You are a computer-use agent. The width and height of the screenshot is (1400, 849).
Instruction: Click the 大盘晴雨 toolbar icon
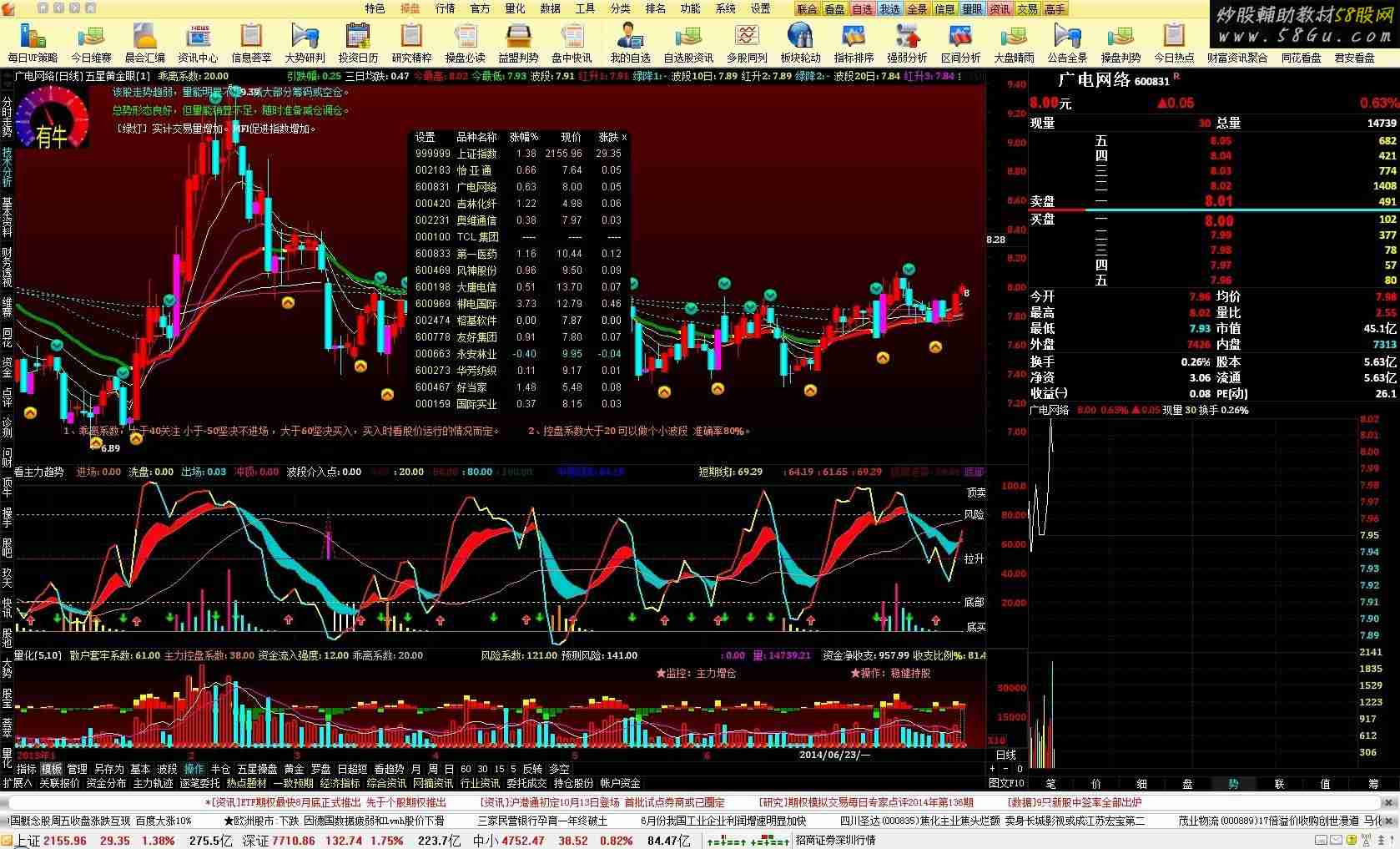[x=1014, y=43]
